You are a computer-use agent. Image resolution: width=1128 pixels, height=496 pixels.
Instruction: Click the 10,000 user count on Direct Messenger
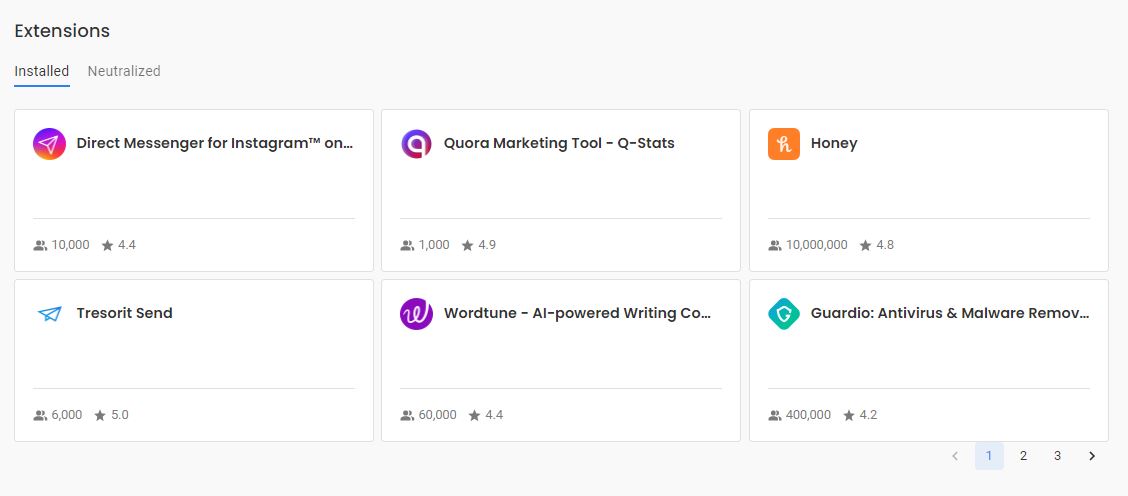click(x=70, y=245)
